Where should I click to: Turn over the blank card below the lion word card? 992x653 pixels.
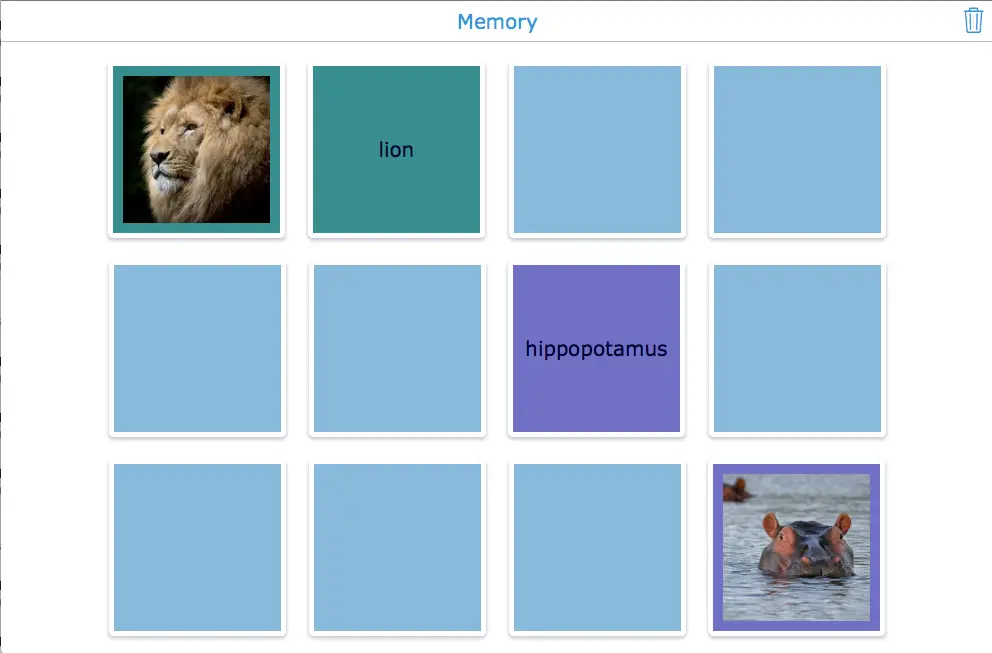[x=397, y=349]
